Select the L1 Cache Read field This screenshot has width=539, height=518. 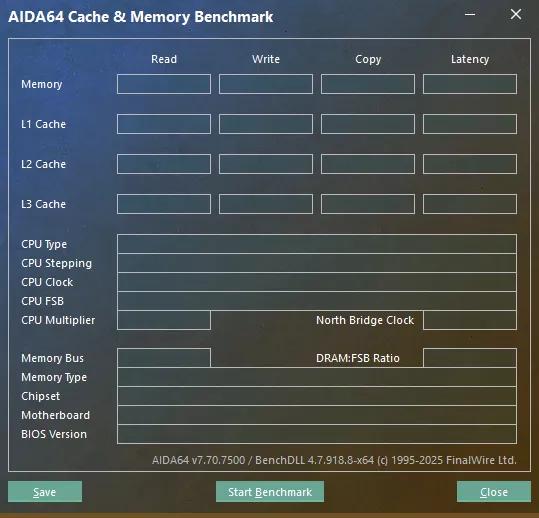pos(164,124)
